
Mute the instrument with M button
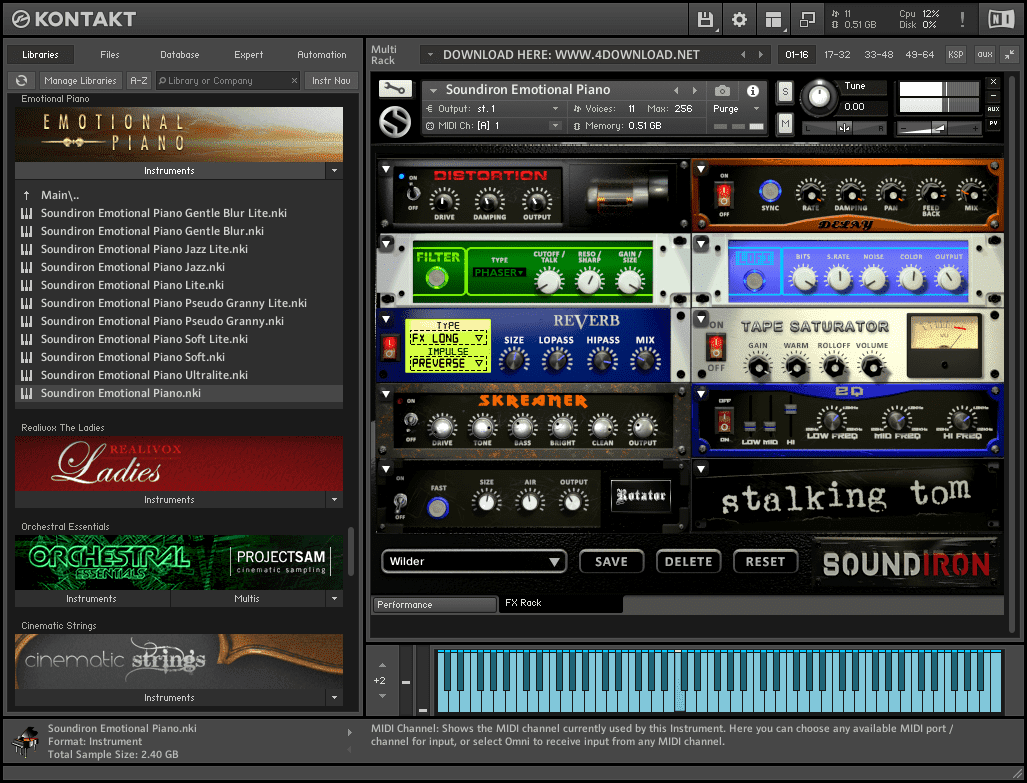pyautogui.click(x=785, y=123)
